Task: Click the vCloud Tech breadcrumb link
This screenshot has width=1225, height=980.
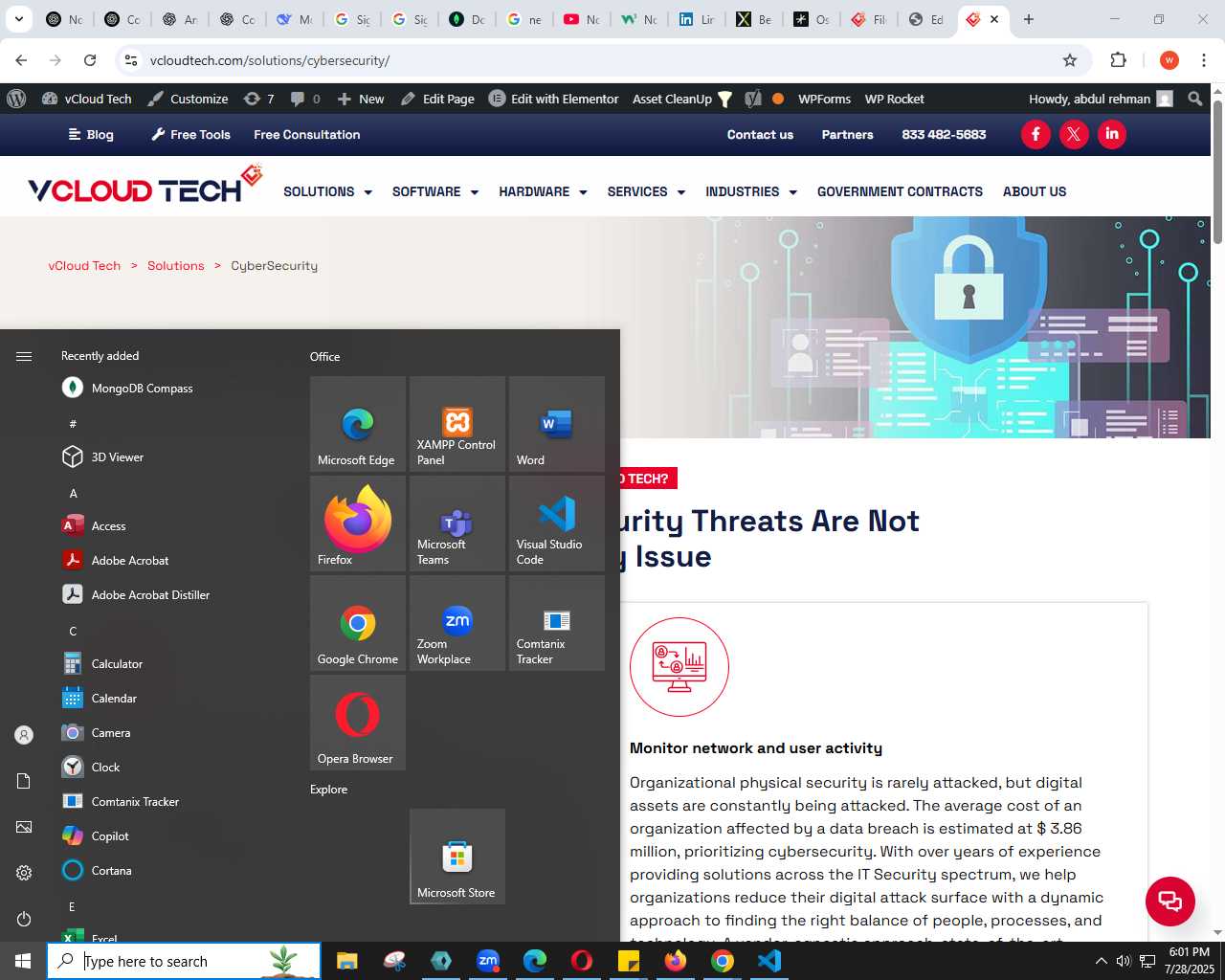Action: click(x=84, y=265)
